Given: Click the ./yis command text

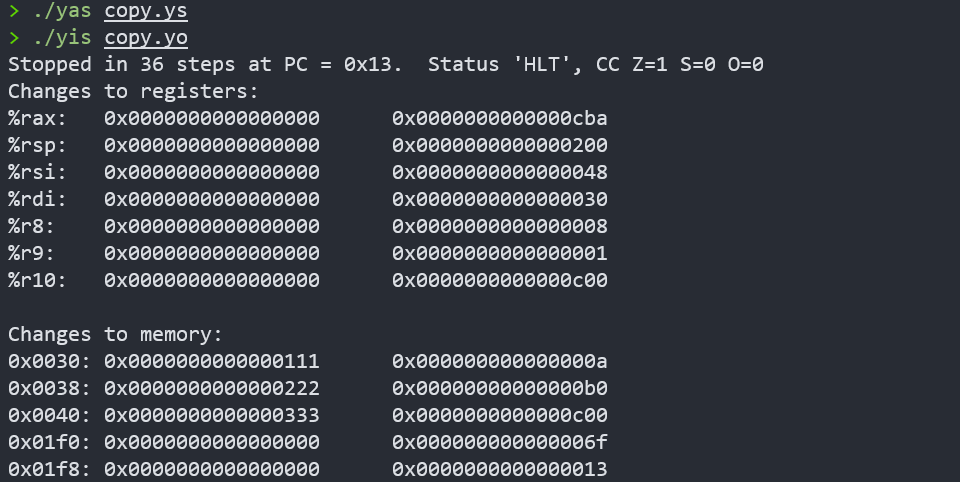Looking at the screenshot, I should [63, 39].
